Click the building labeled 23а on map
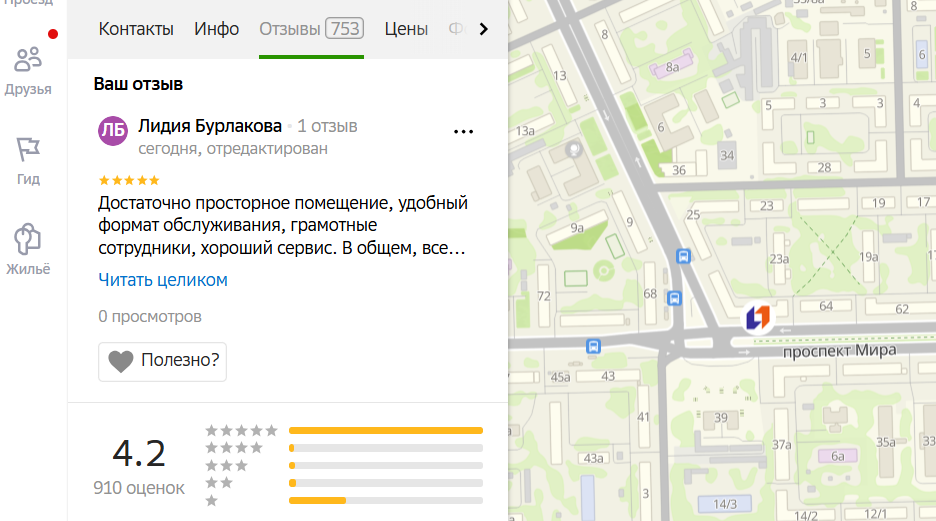Screen dimensions: 936x521 (779, 259)
